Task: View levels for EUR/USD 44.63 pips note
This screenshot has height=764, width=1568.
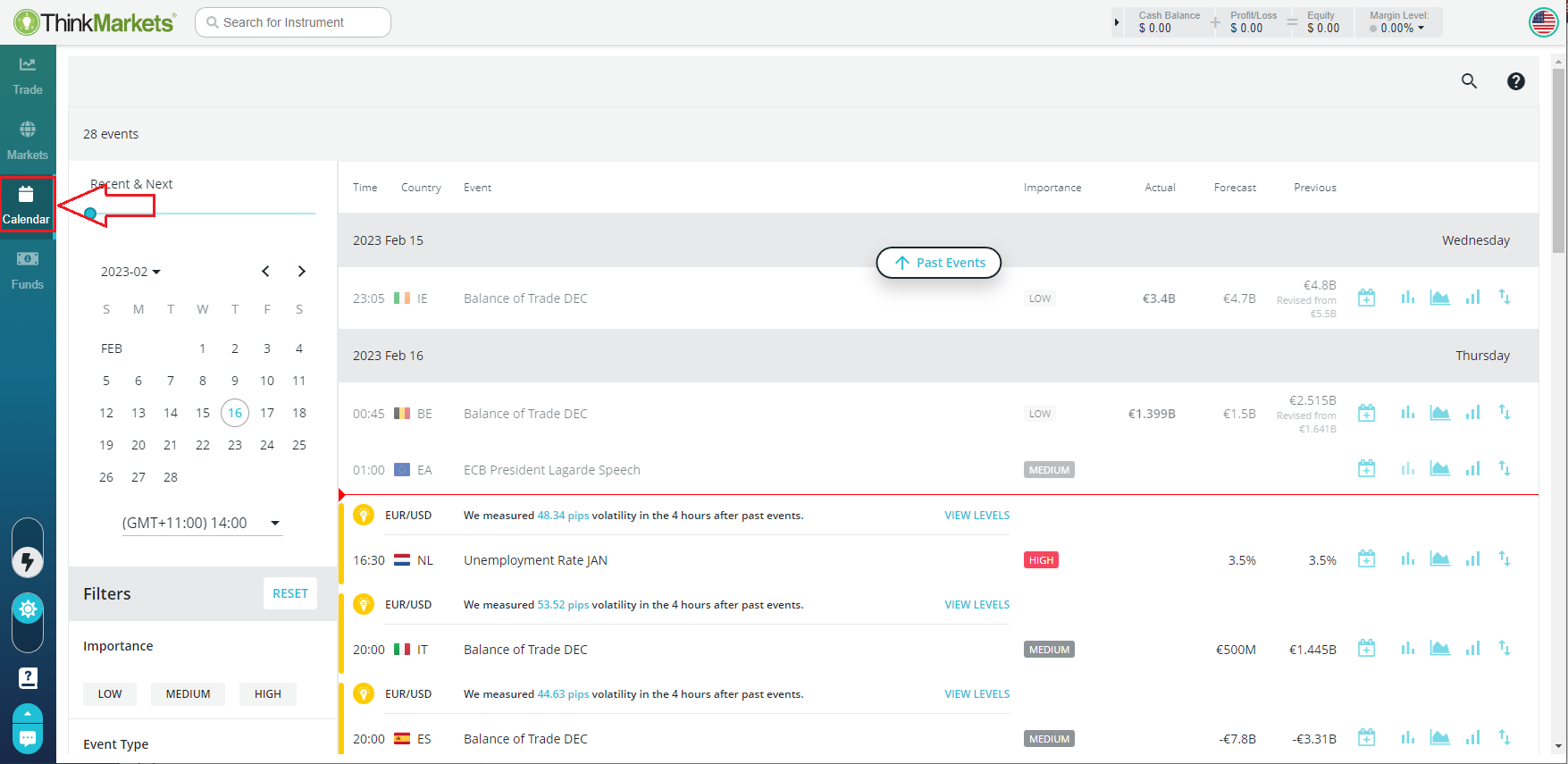Action: click(977, 694)
